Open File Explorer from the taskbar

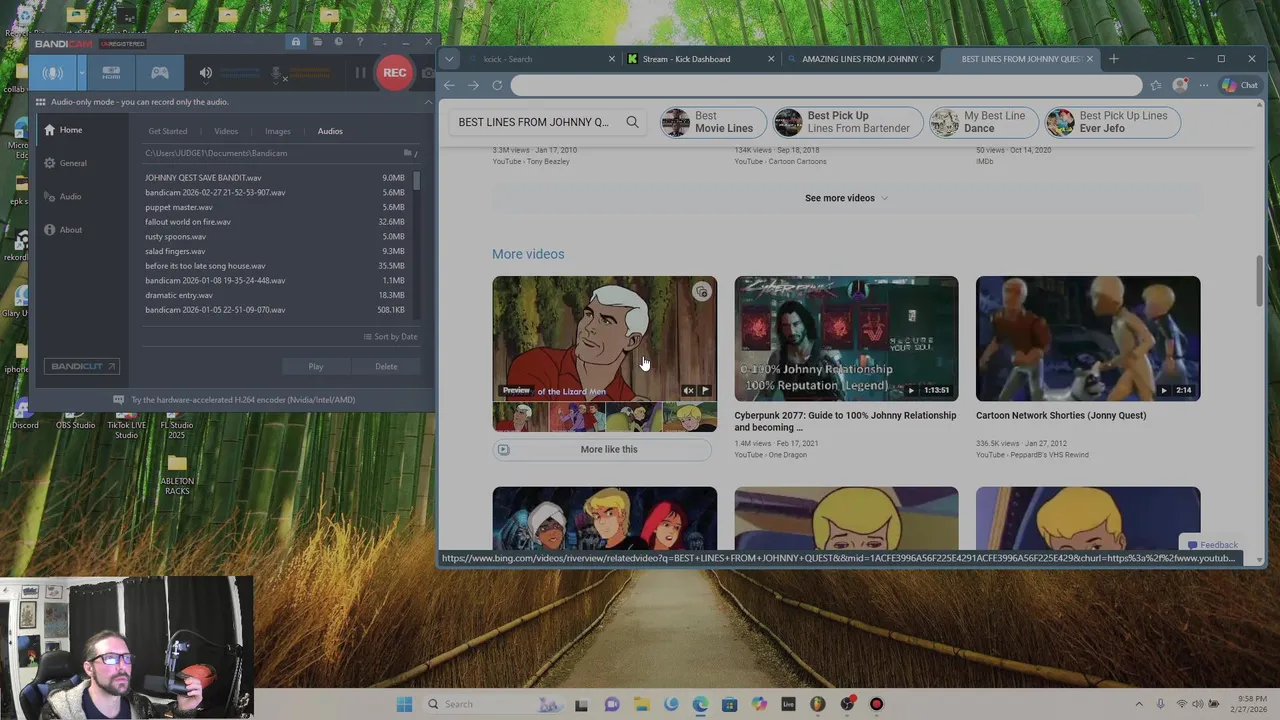point(641,704)
